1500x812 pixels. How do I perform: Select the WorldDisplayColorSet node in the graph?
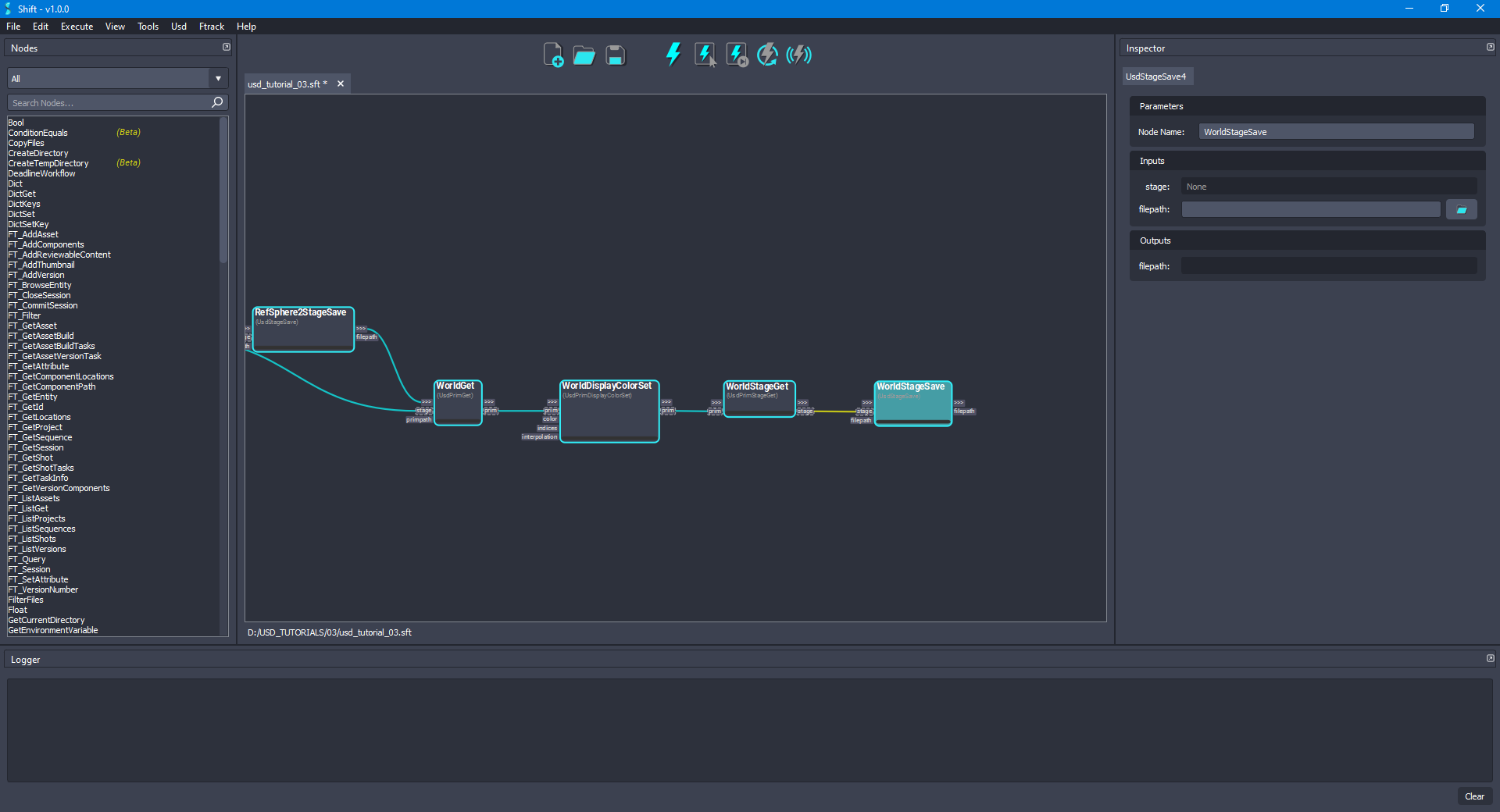pyautogui.click(x=609, y=411)
